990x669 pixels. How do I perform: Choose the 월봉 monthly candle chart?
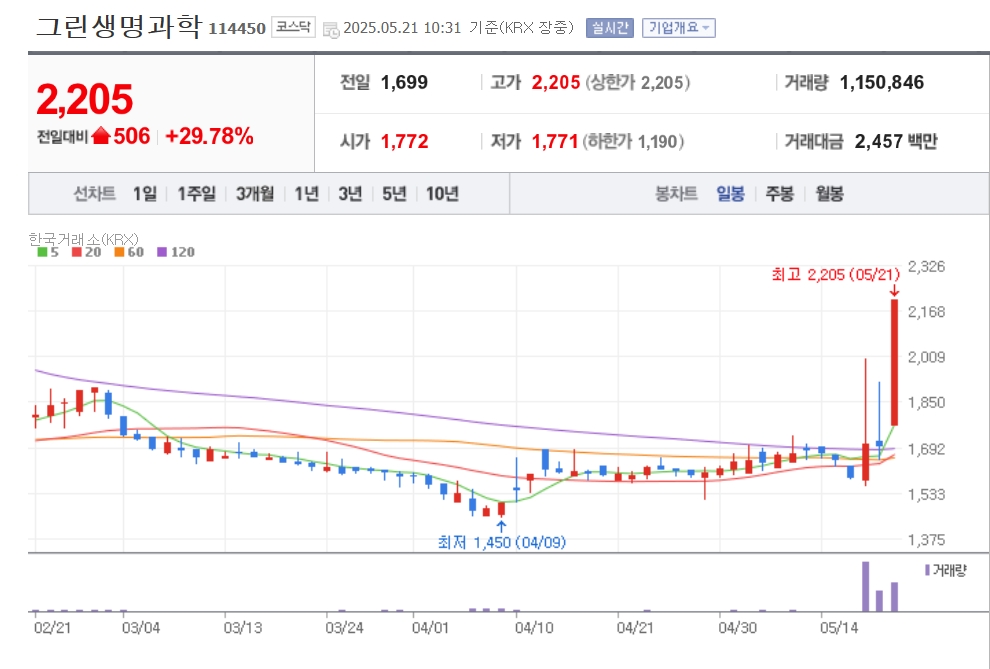coord(829,194)
